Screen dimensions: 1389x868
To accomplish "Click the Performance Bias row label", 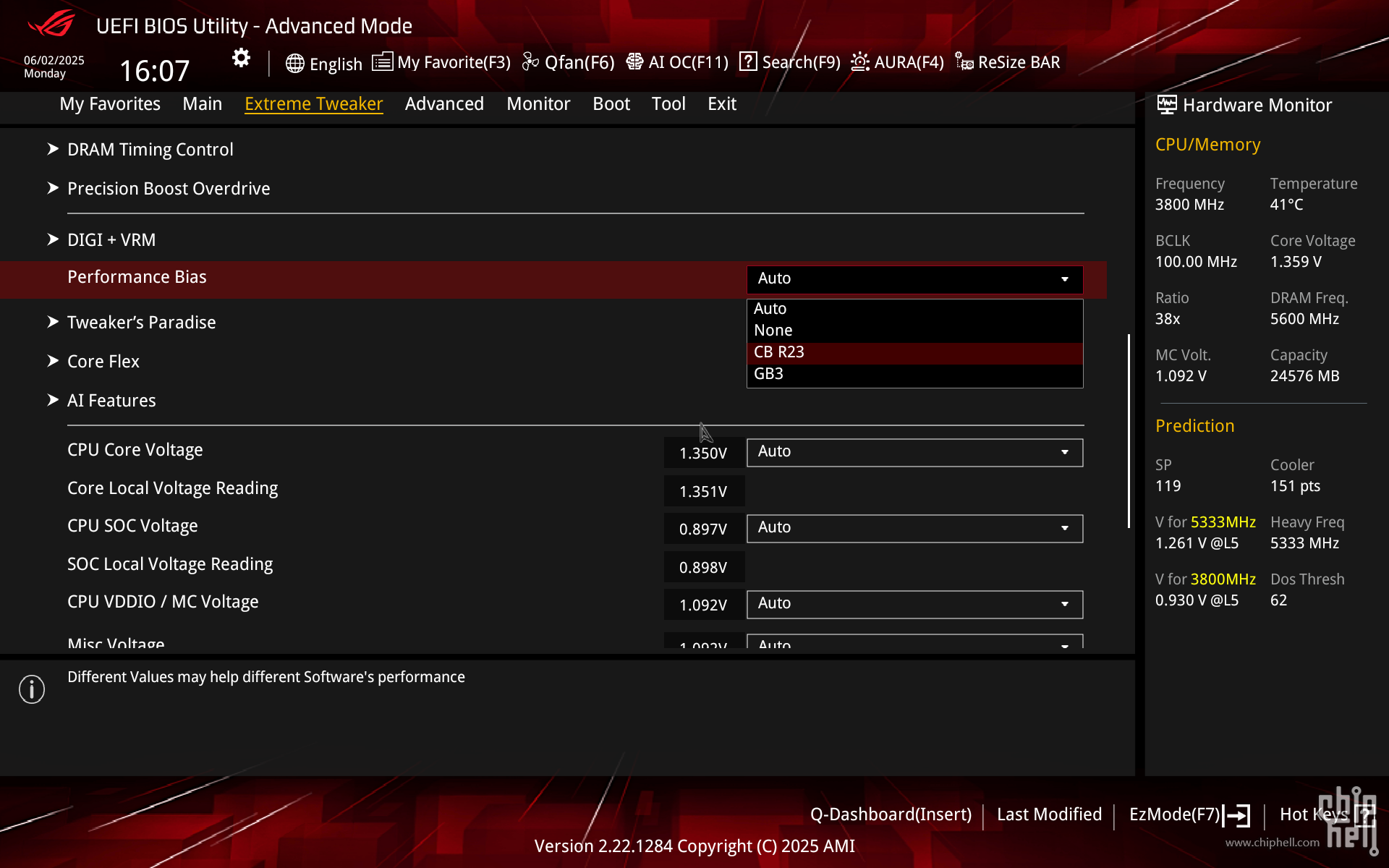I will pyautogui.click(x=137, y=277).
